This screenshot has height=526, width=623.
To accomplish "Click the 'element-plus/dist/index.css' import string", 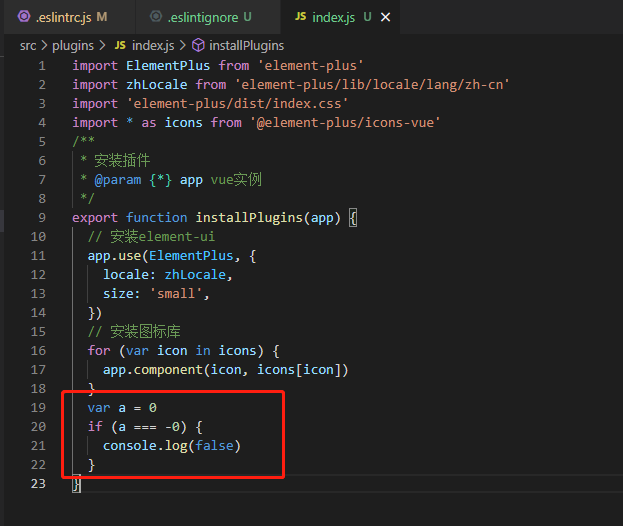I will pos(238,104).
